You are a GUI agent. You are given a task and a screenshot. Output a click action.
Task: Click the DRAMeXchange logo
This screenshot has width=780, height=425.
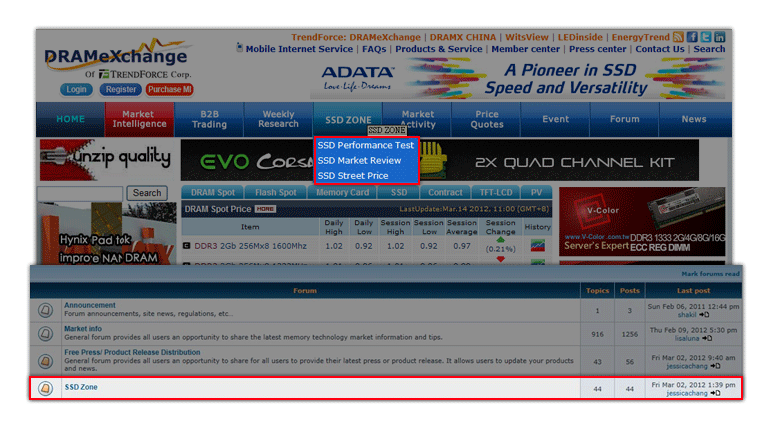click(x=117, y=58)
